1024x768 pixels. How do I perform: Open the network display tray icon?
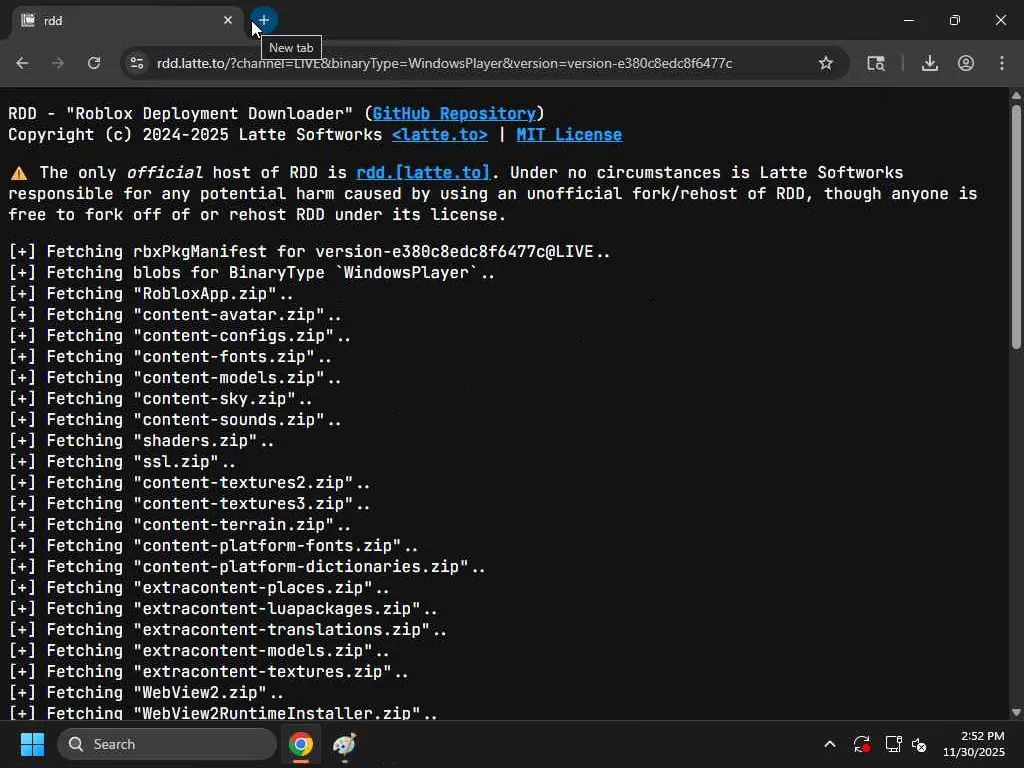coord(893,744)
